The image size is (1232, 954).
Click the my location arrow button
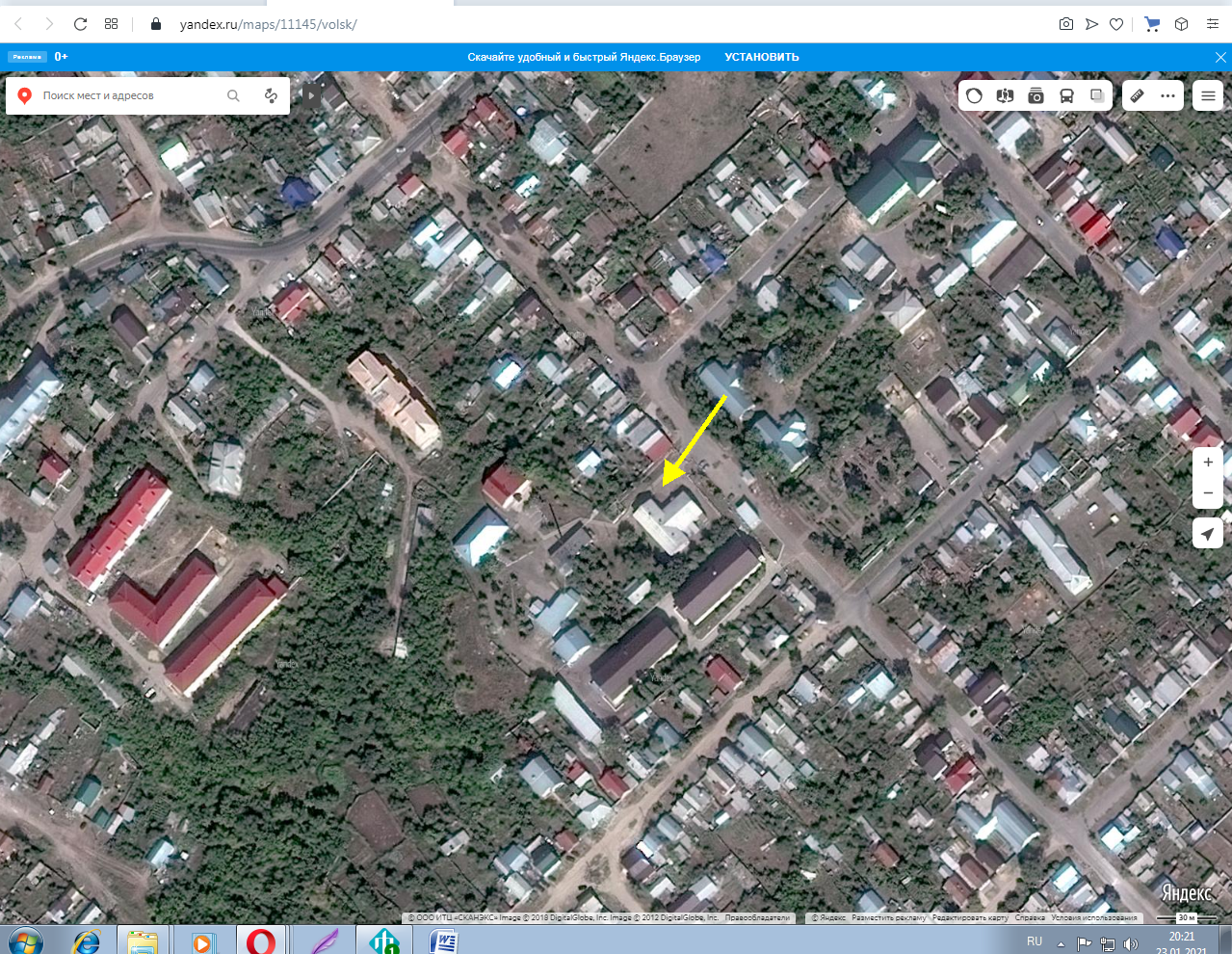tap(1207, 533)
